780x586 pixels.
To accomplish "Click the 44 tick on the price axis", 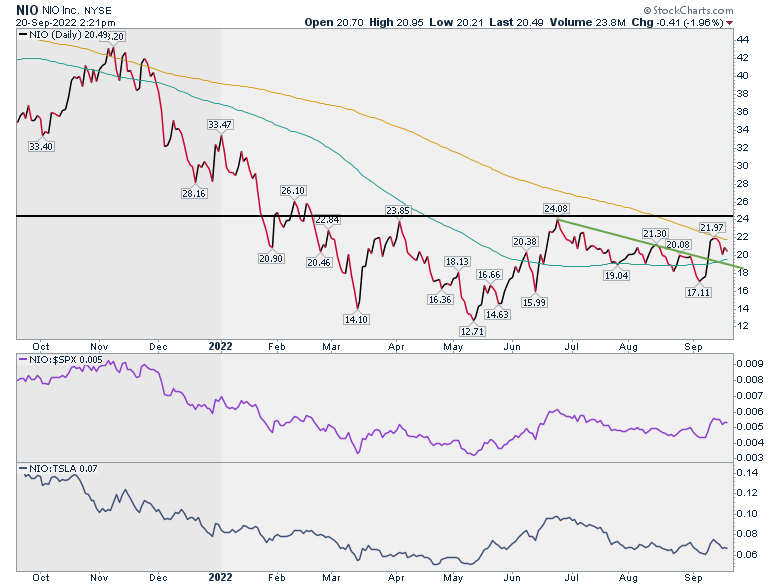I will 742,40.
